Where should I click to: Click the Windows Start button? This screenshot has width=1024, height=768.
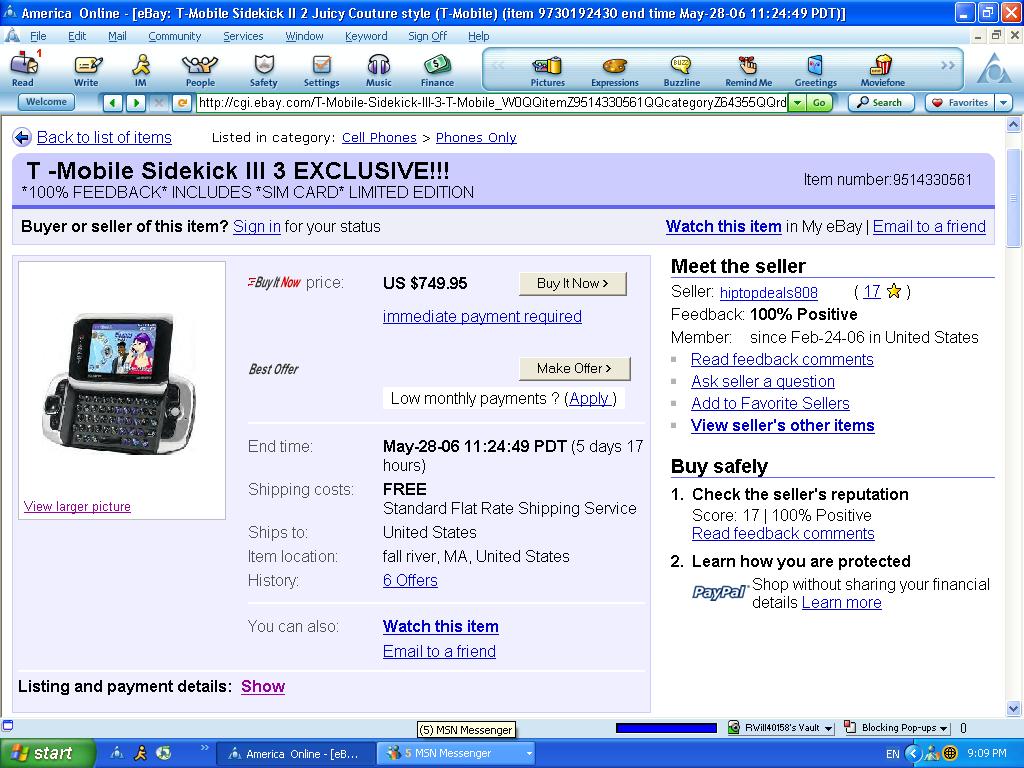47,754
